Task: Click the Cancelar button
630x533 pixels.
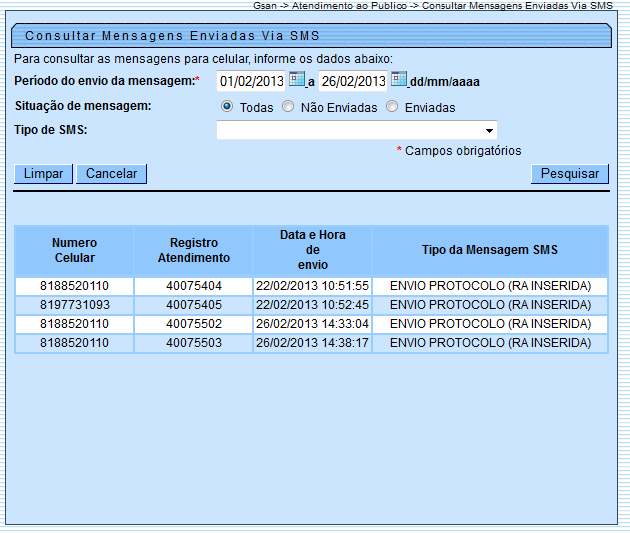Action: pyautogui.click(x=111, y=174)
